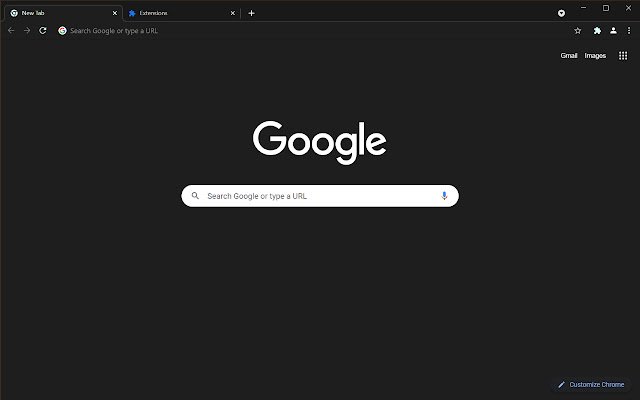Image resolution: width=640 pixels, height=400 pixels.
Task: Close the Extensions tab
Action: tap(233, 13)
